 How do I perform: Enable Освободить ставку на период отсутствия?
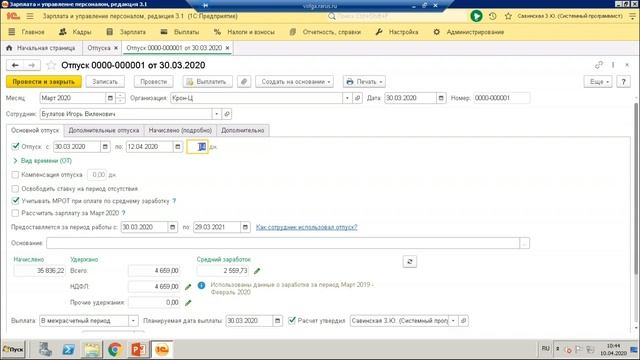[16, 189]
